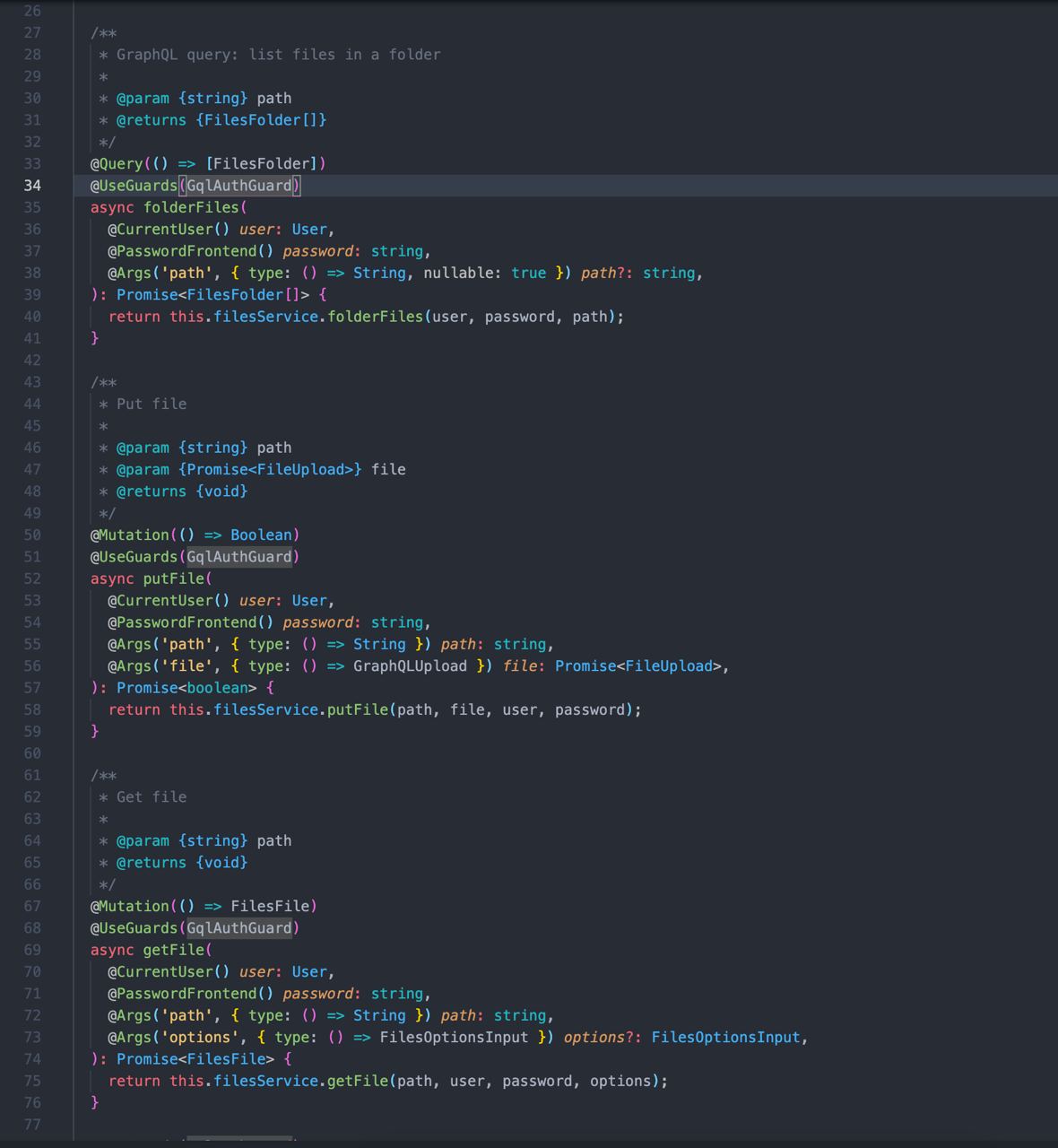Click the closing brace on line 41
This screenshot has height=1148, width=1058.
click(x=95, y=339)
